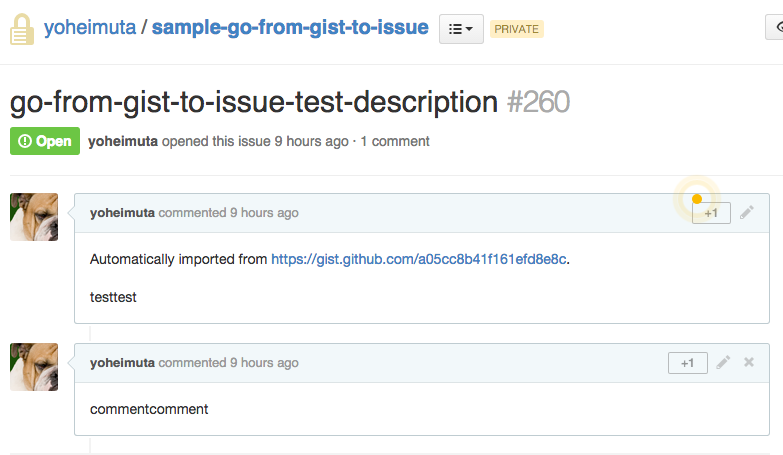Edit the first comment with the pencil icon
Viewport: 783px width, 455px height.
(x=747, y=213)
